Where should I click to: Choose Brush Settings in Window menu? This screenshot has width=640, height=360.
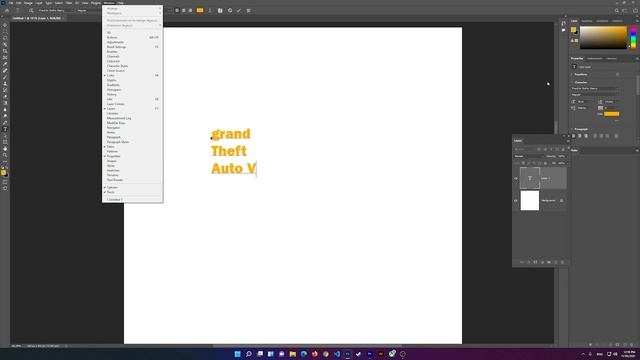[132, 47]
